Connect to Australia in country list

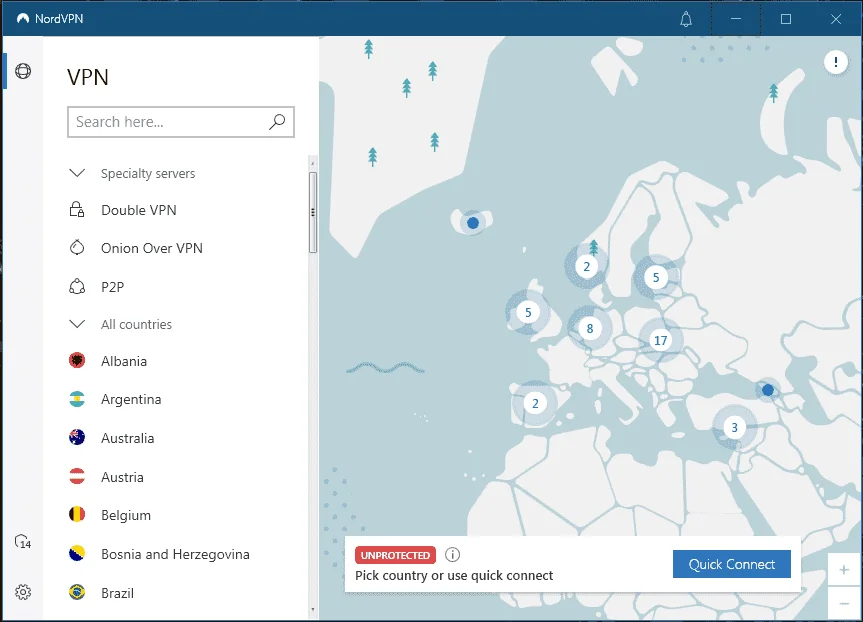click(x=127, y=438)
